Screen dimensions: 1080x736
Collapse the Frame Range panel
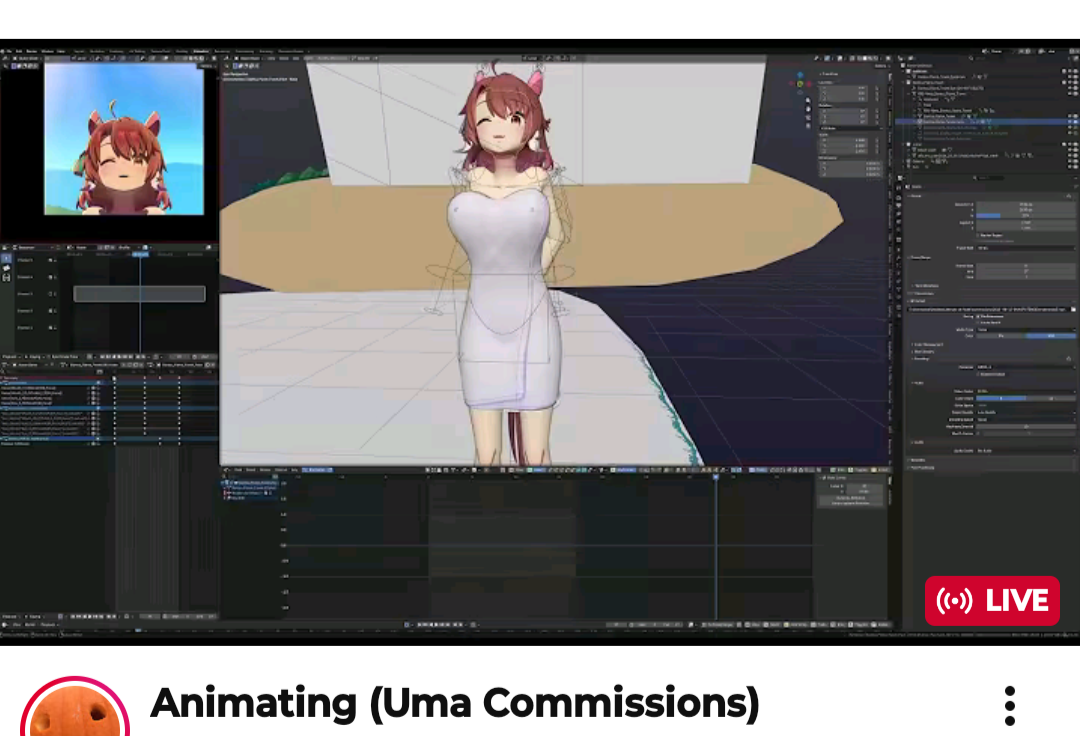(920, 257)
